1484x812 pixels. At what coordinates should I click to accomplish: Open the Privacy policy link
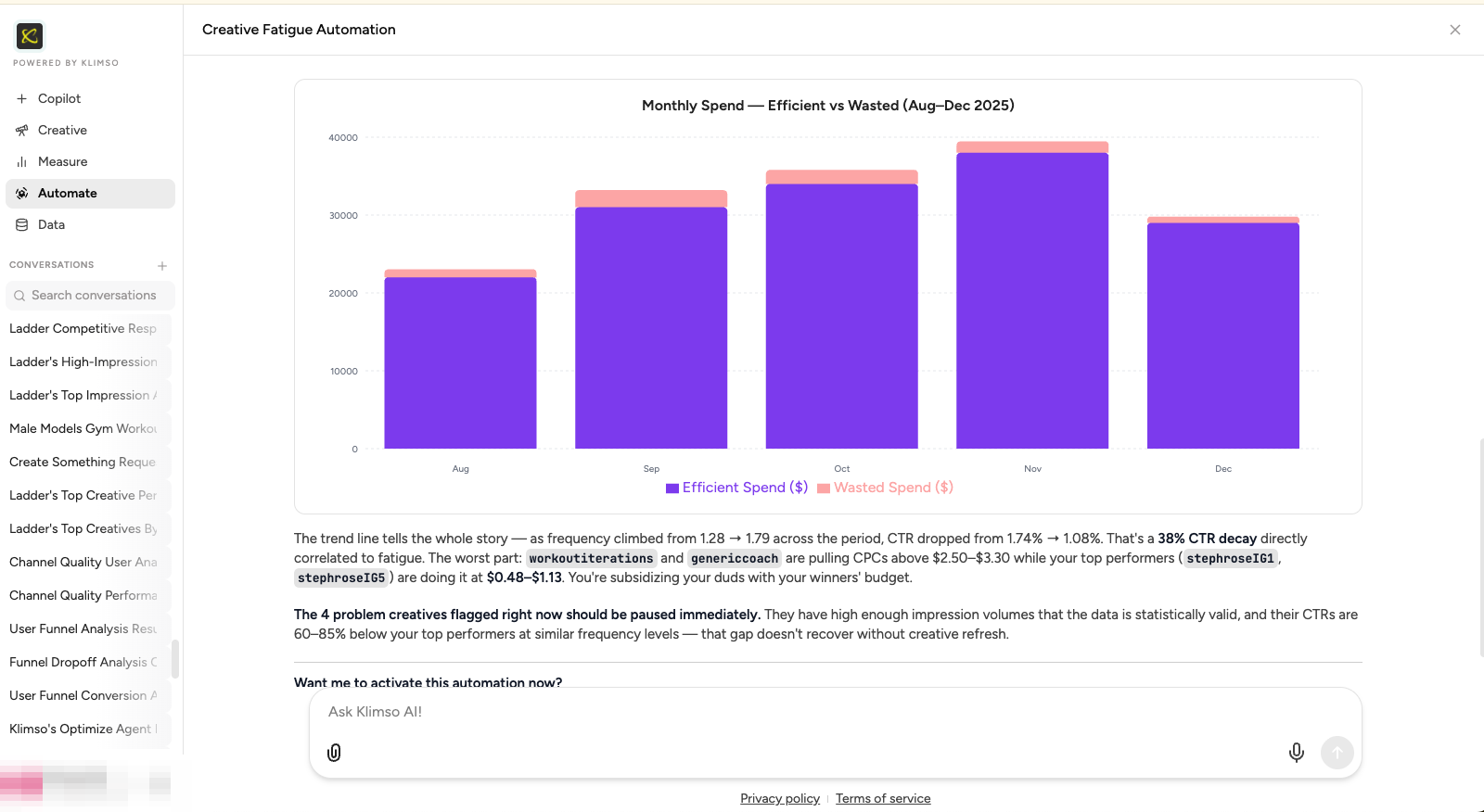780,798
